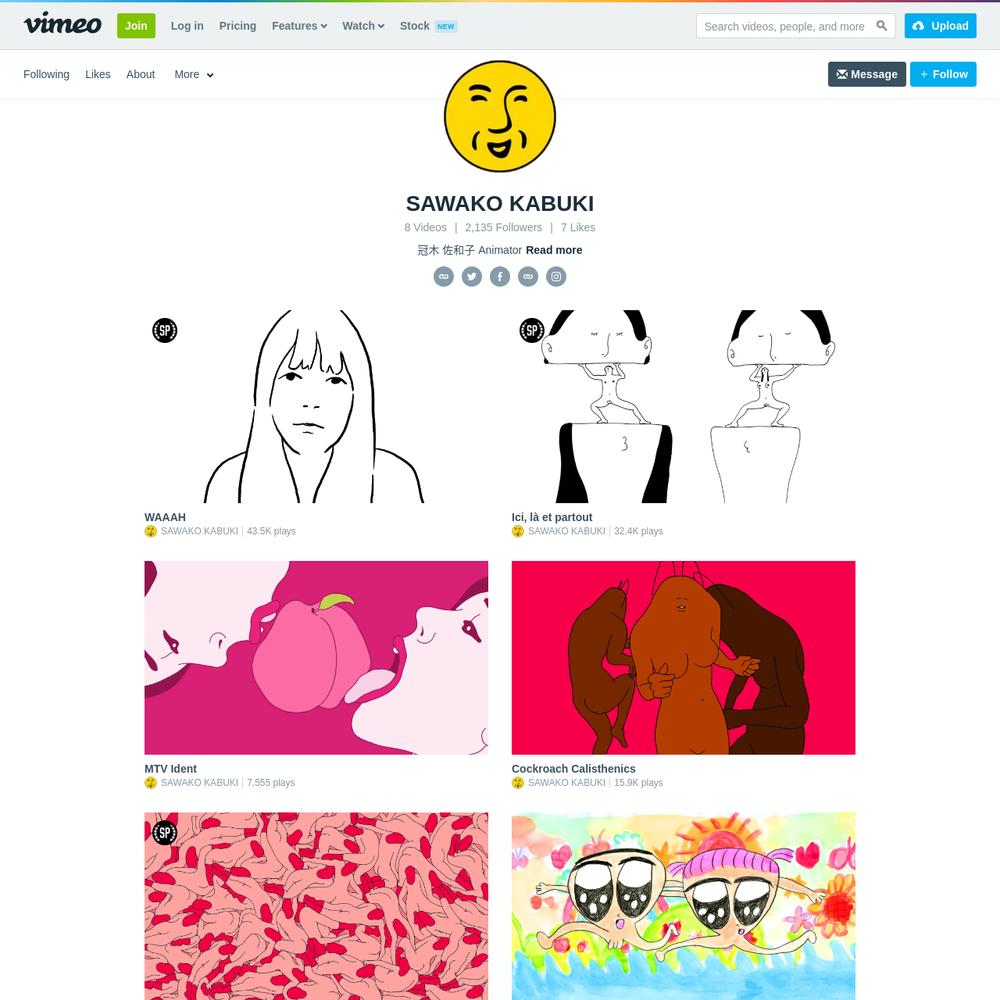Open the Likes tab
Viewport: 1000px width, 1000px height.
click(98, 74)
